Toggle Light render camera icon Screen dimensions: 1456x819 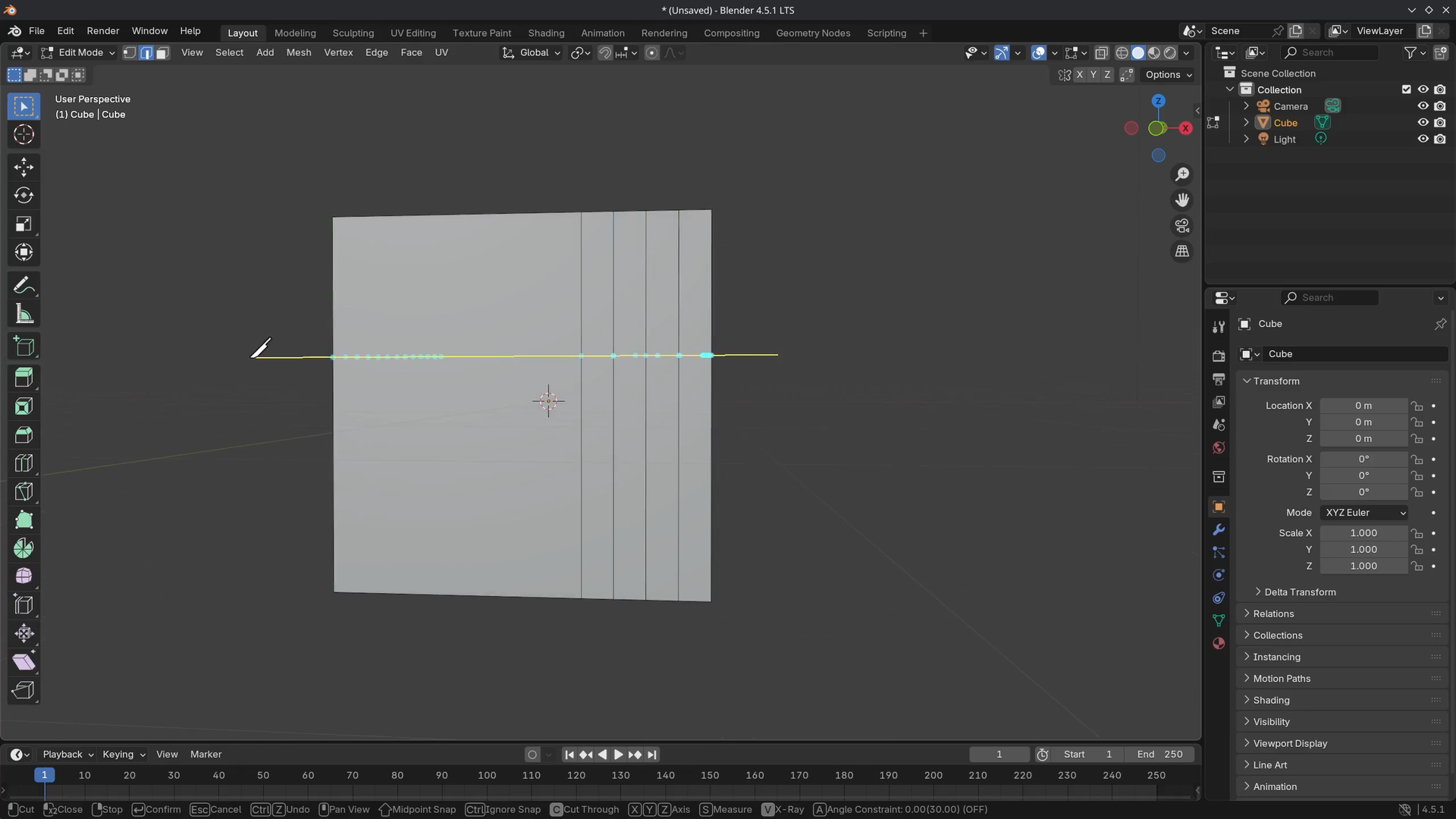[x=1439, y=140]
